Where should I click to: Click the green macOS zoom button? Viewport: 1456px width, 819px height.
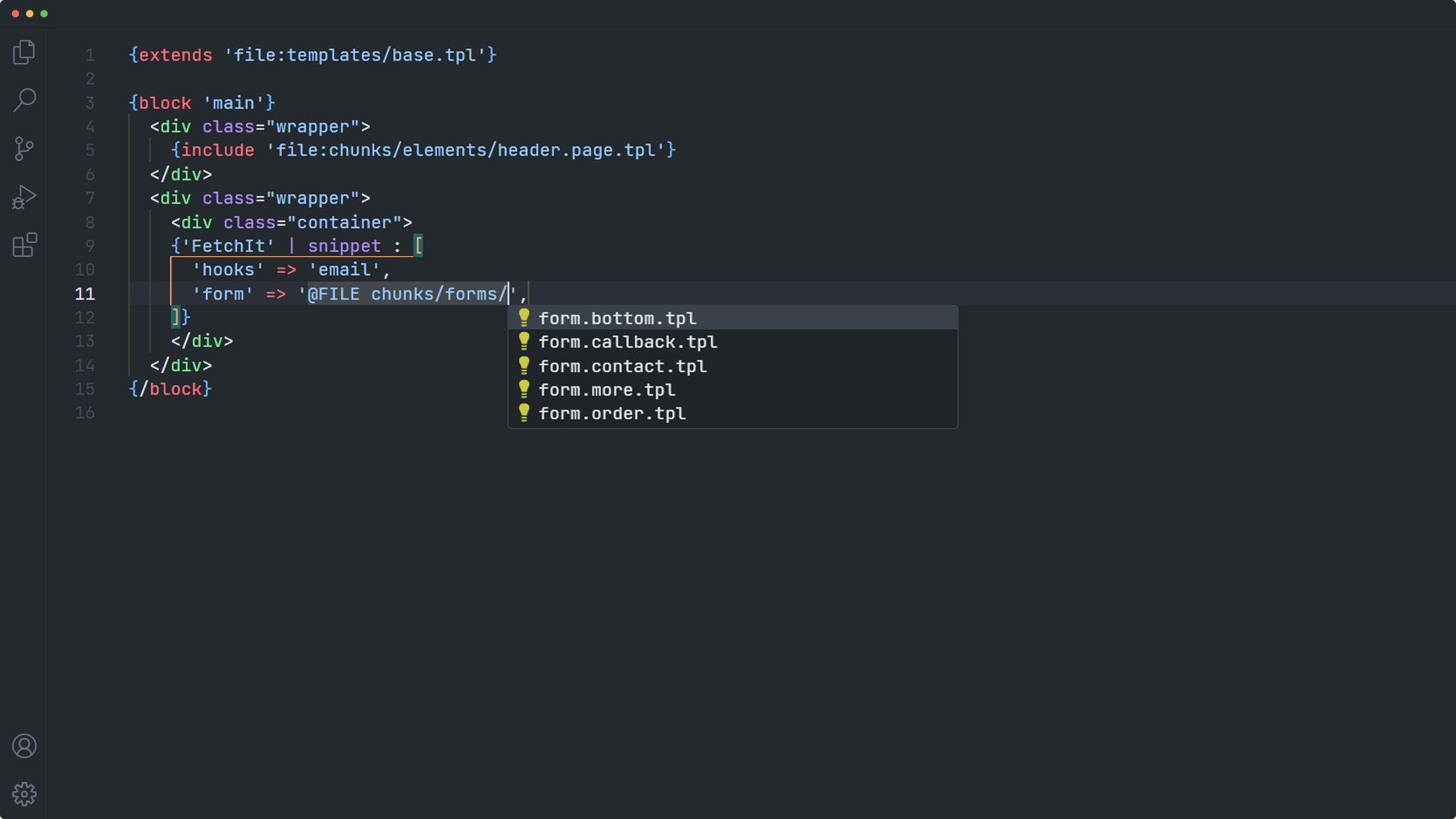click(44, 14)
